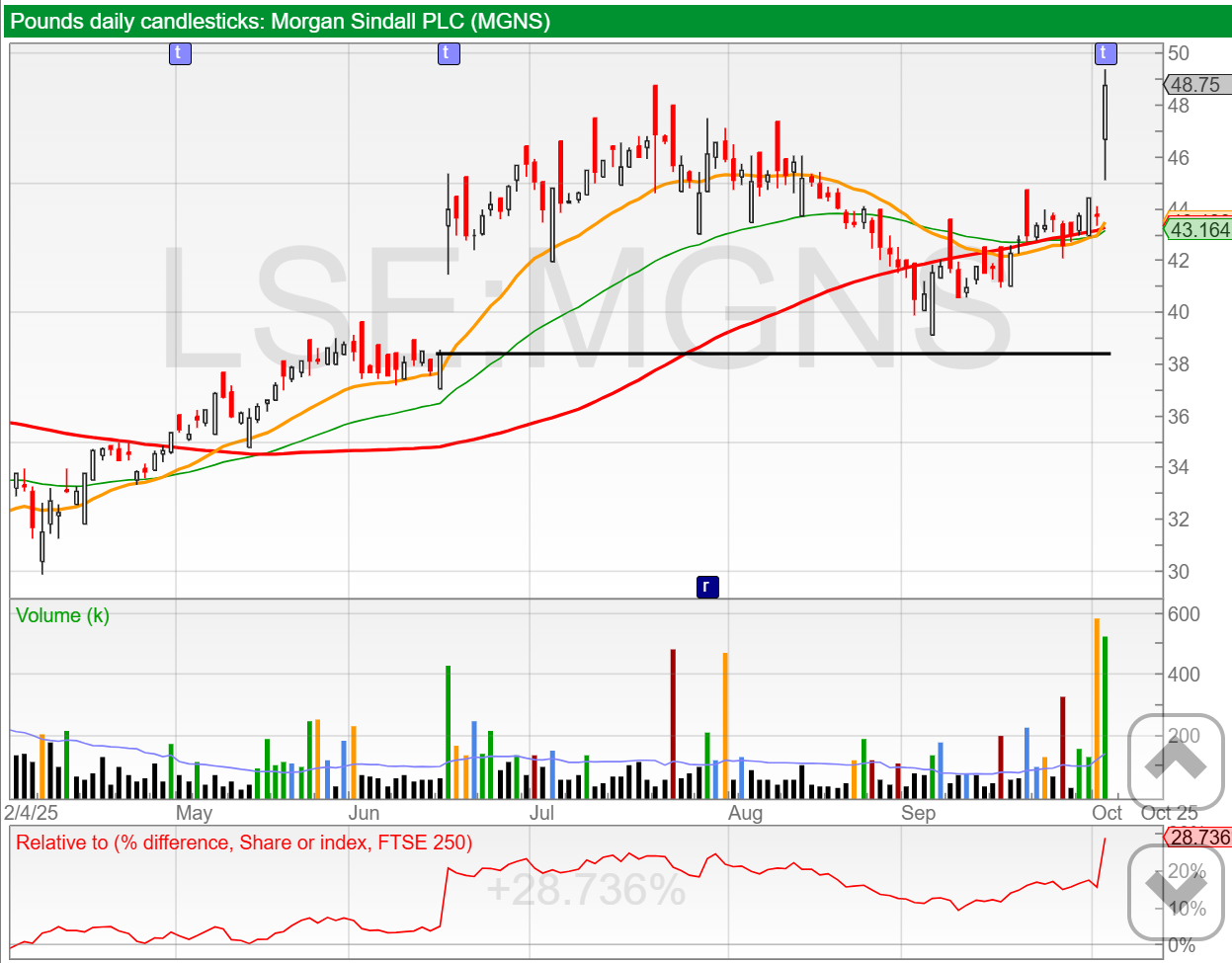Image resolution: width=1232 pixels, height=963 pixels.
Task: Click the 't' marker near May
Action: (179, 53)
